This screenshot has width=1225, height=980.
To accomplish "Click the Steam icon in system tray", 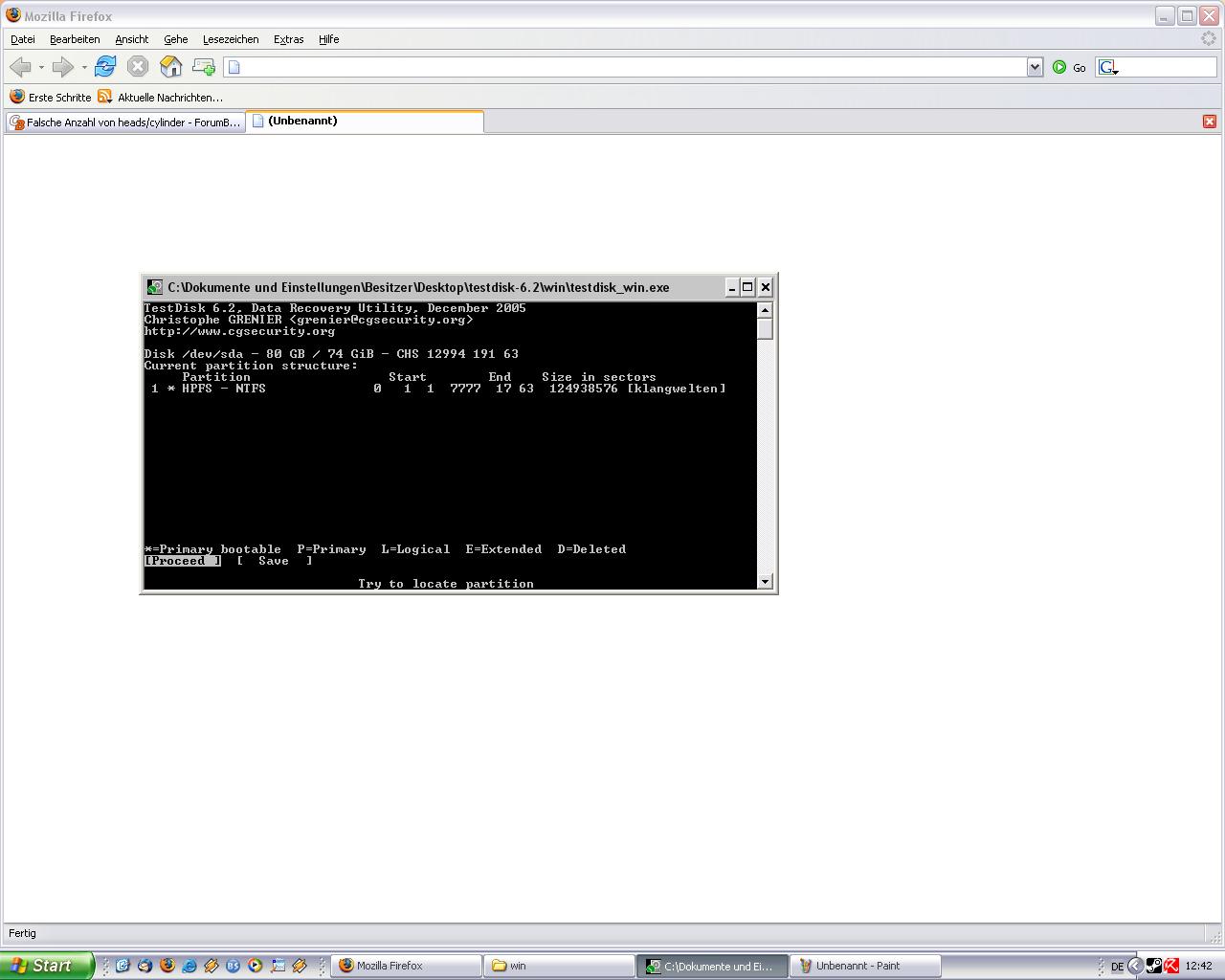I will pyautogui.click(x=1154, y=966).
